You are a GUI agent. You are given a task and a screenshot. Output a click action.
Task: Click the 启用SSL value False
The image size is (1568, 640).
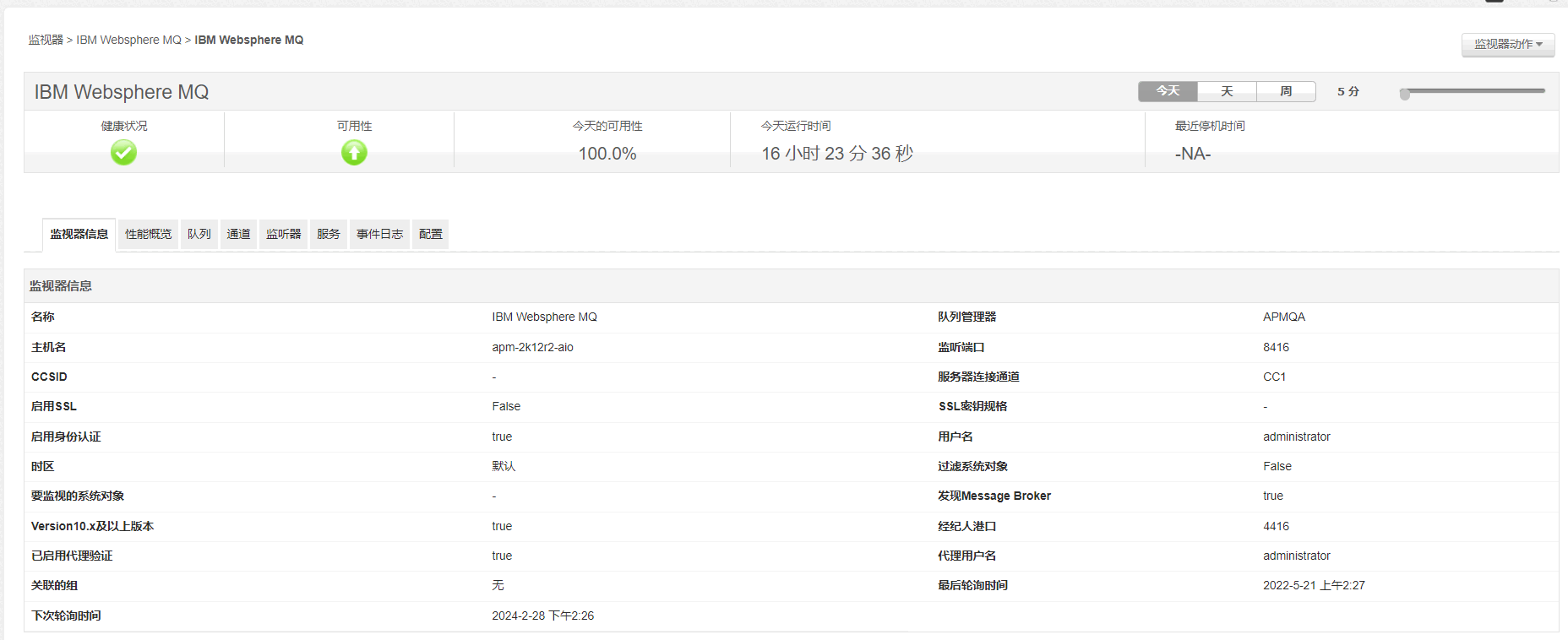click(x=506, y=406)
